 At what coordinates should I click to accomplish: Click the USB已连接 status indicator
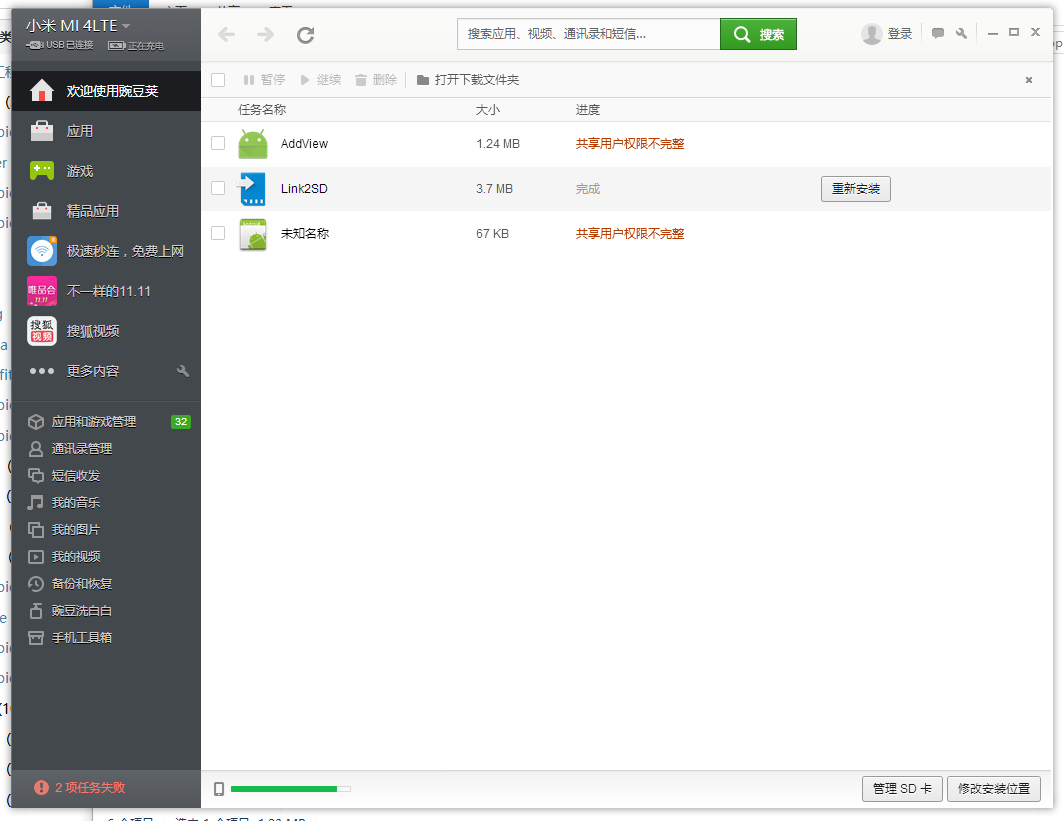point(60,45)
